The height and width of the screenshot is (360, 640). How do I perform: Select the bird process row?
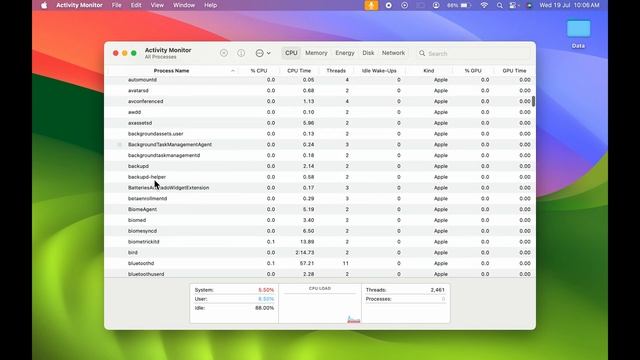tap(320, 253)
